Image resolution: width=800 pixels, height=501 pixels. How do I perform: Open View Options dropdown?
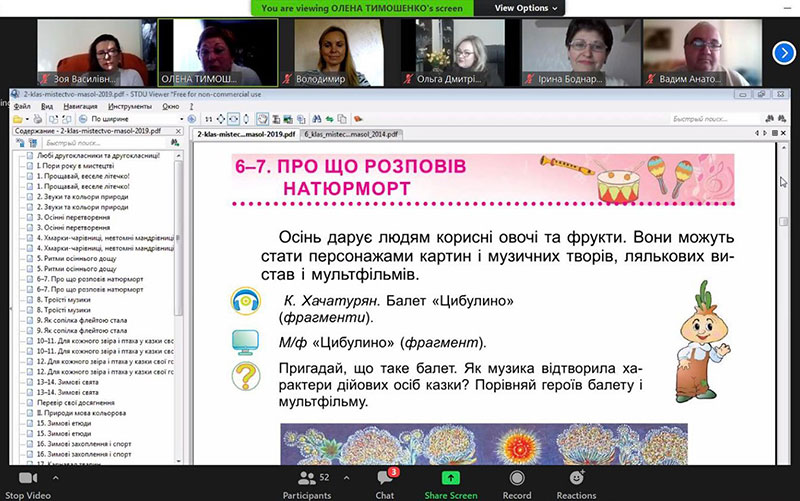[x=526, y=8]
